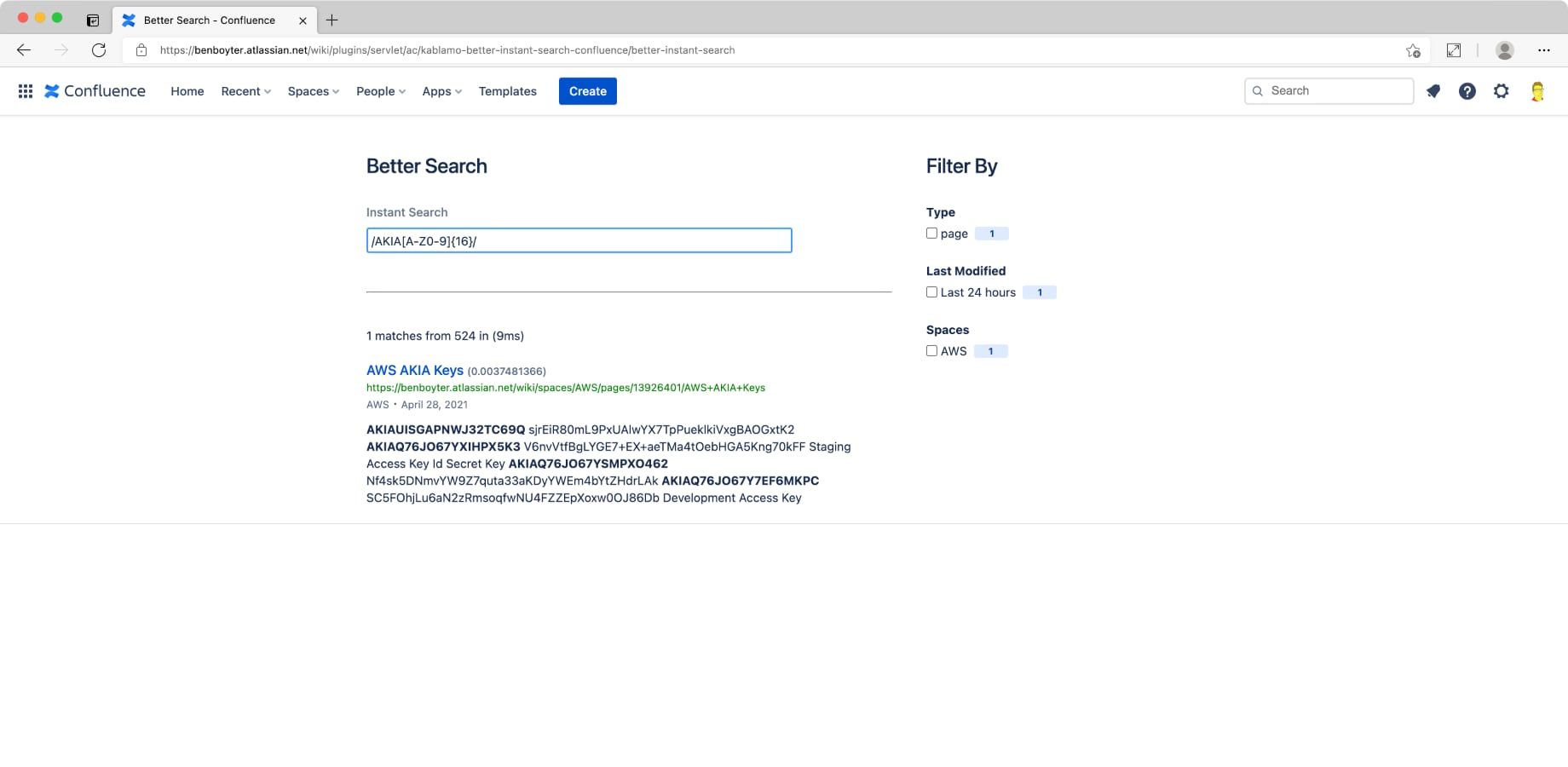
Task: Check the AWS space filter
Action: tap(931, 350)
